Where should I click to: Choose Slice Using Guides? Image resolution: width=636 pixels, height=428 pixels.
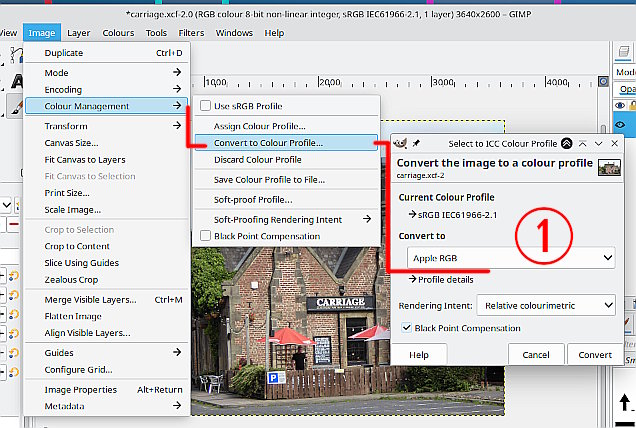click(x=107, y=262)
